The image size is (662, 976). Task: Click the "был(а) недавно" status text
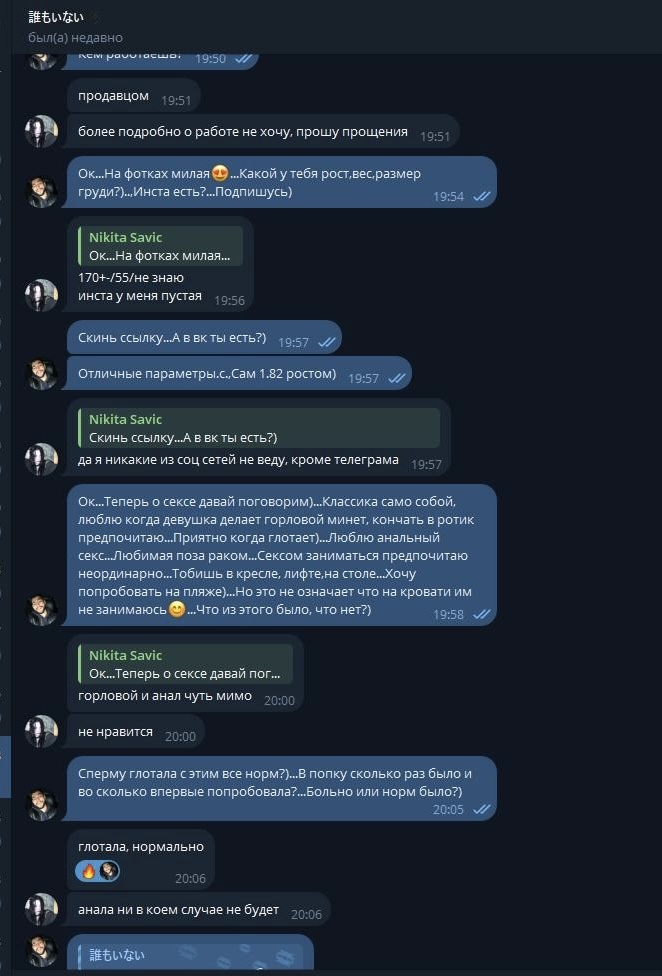pyautogui.click(x=75, y=38)
